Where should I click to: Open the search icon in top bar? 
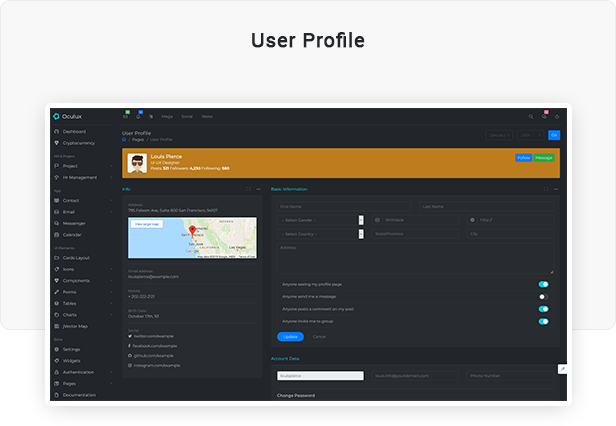click(x=531, y=116)
